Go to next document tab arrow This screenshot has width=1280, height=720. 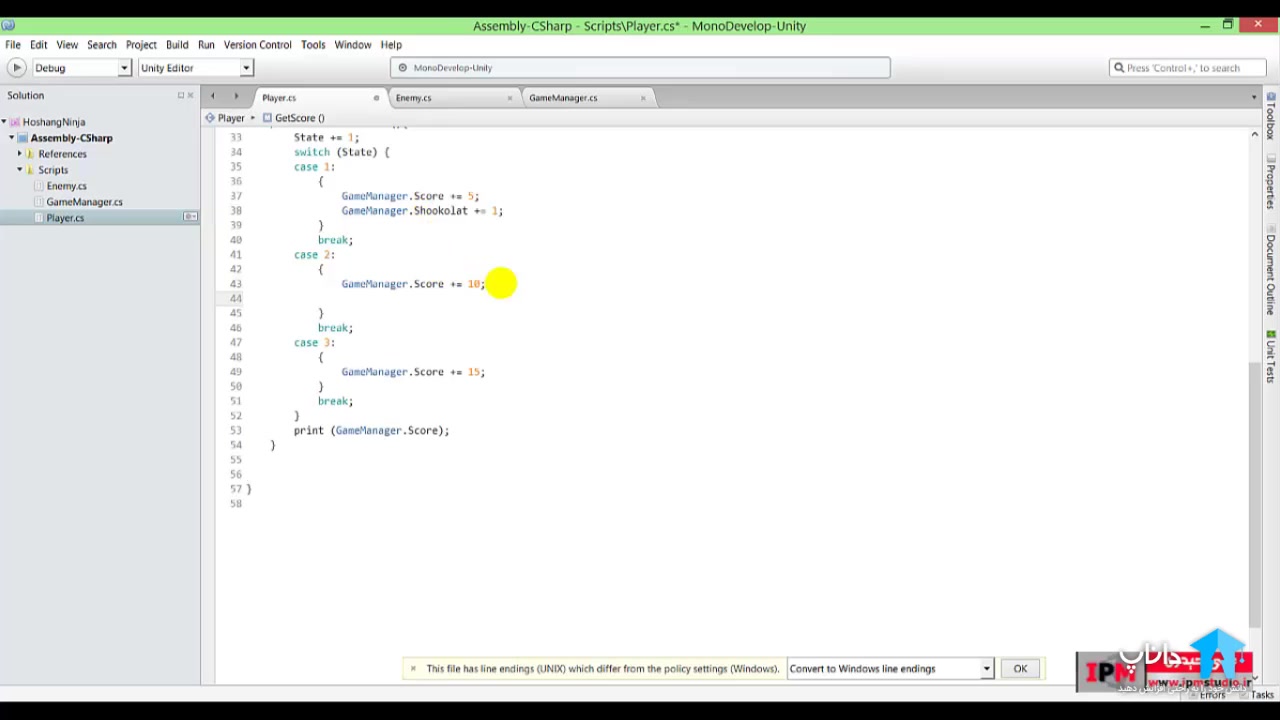click(x=236, y=97)
